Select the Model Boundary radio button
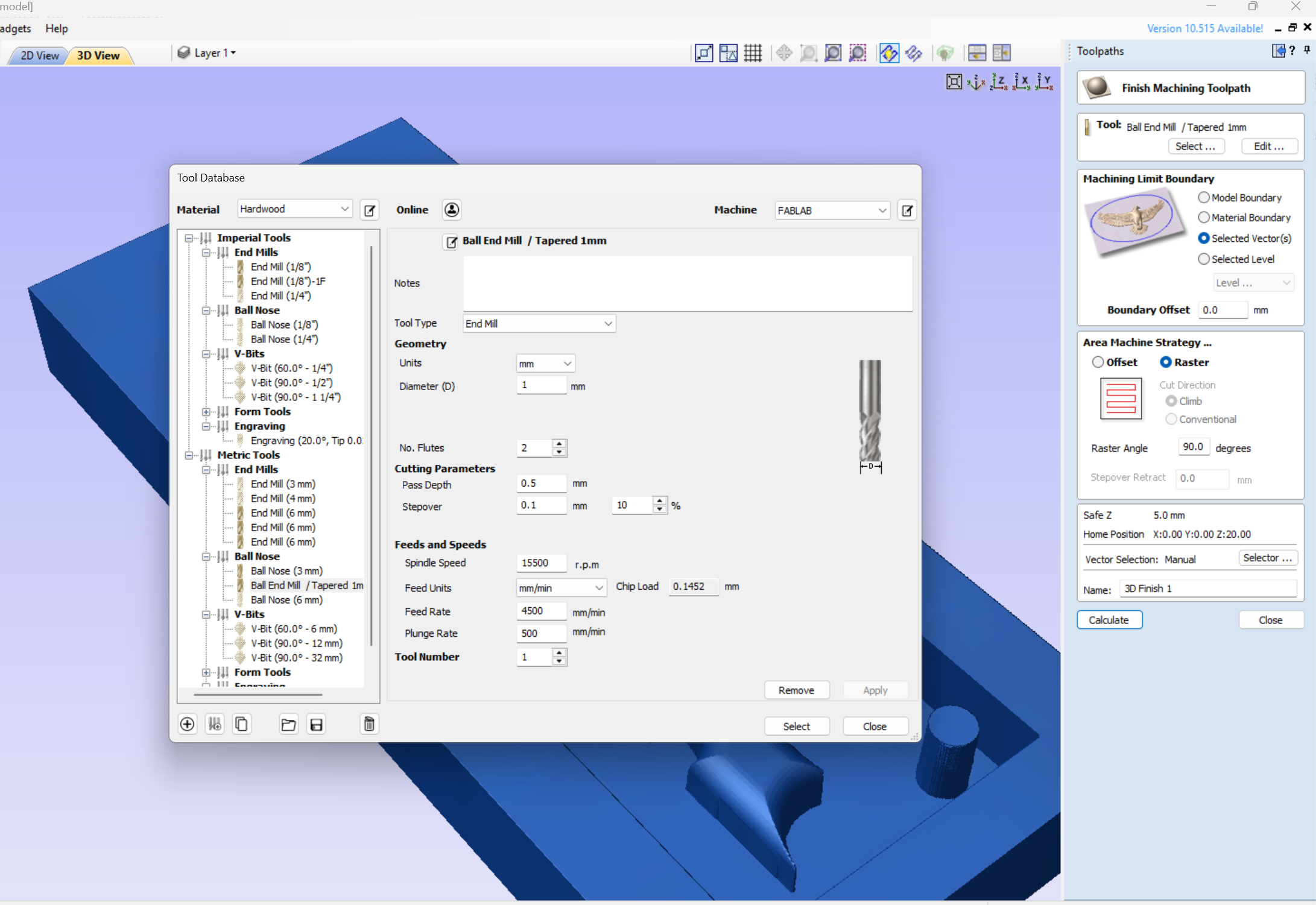Viewport: 1316px width, 905px height. pos(1203,197)
